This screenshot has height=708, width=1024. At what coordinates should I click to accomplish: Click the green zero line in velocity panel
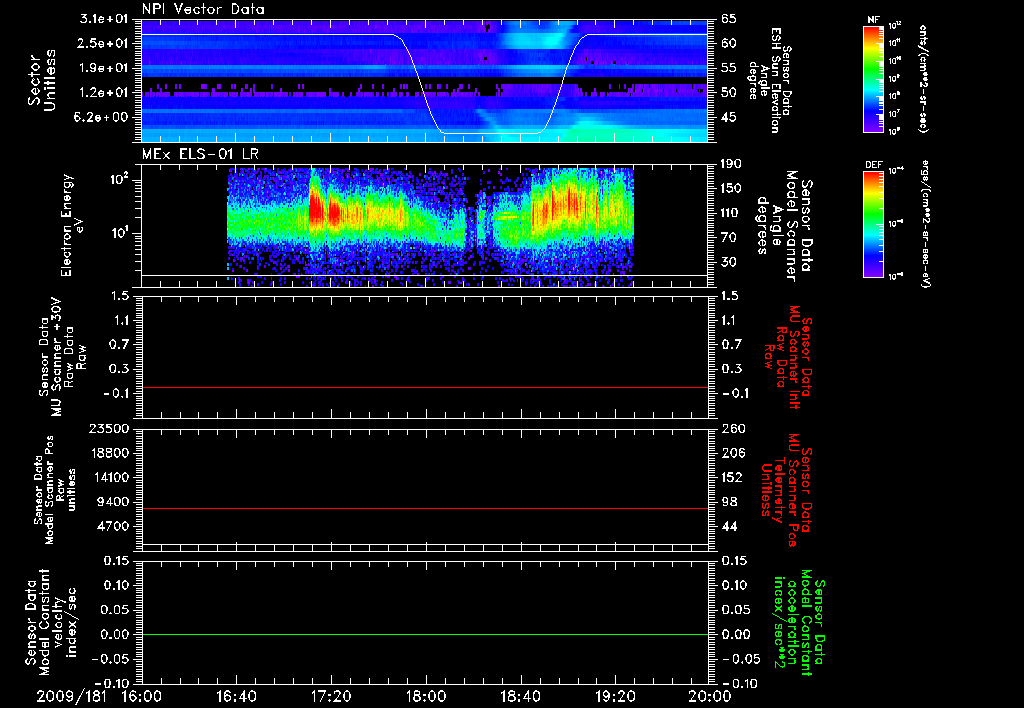[424, 634]
